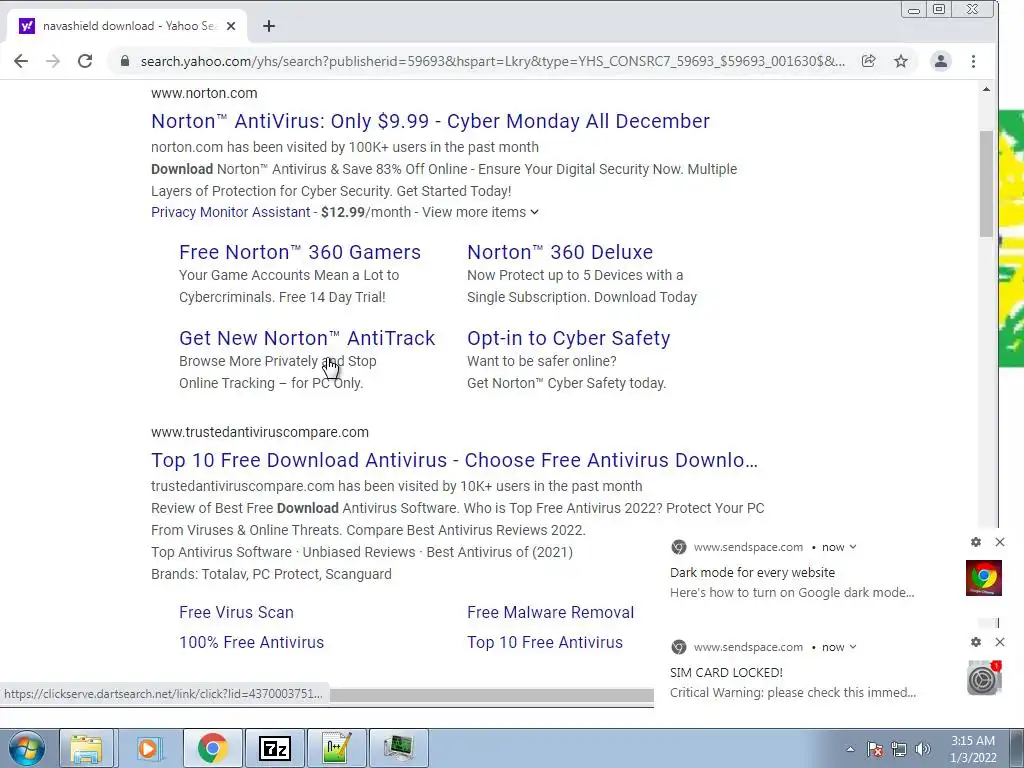The image size is (1024, 768).
Task: Reload the Yahoo search page
Action: [85, 61]
